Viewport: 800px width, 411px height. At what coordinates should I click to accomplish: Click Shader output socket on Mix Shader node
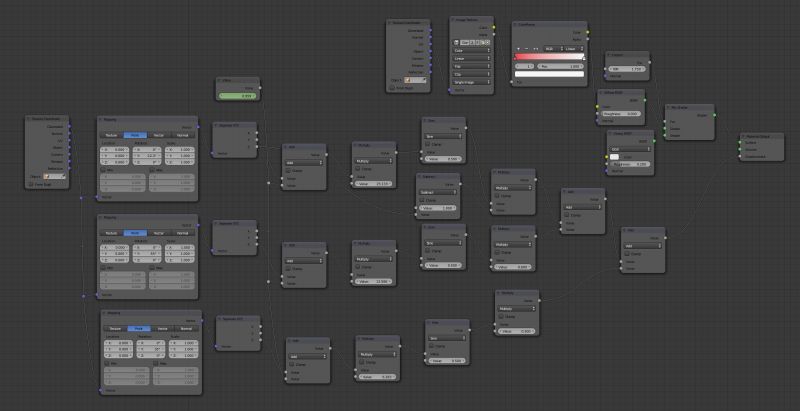point(714,115)
